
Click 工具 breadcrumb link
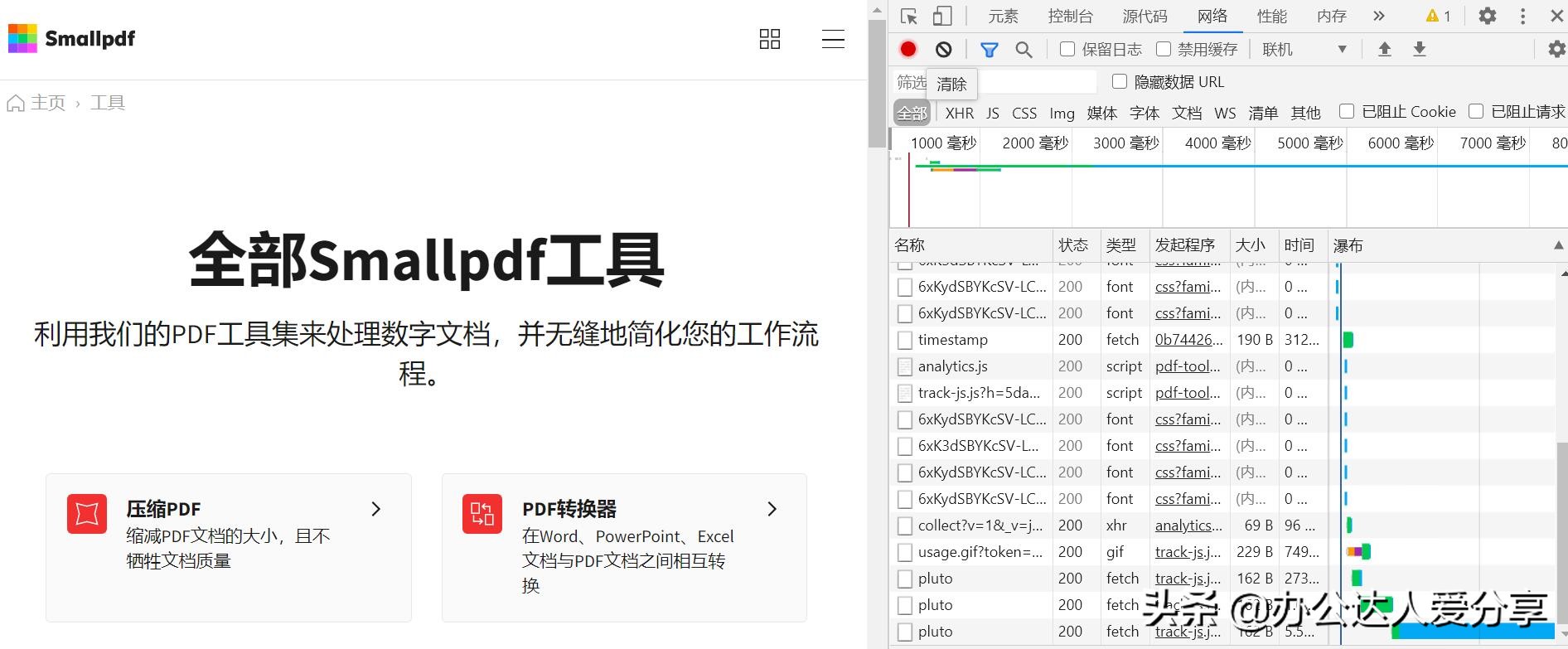108,103
